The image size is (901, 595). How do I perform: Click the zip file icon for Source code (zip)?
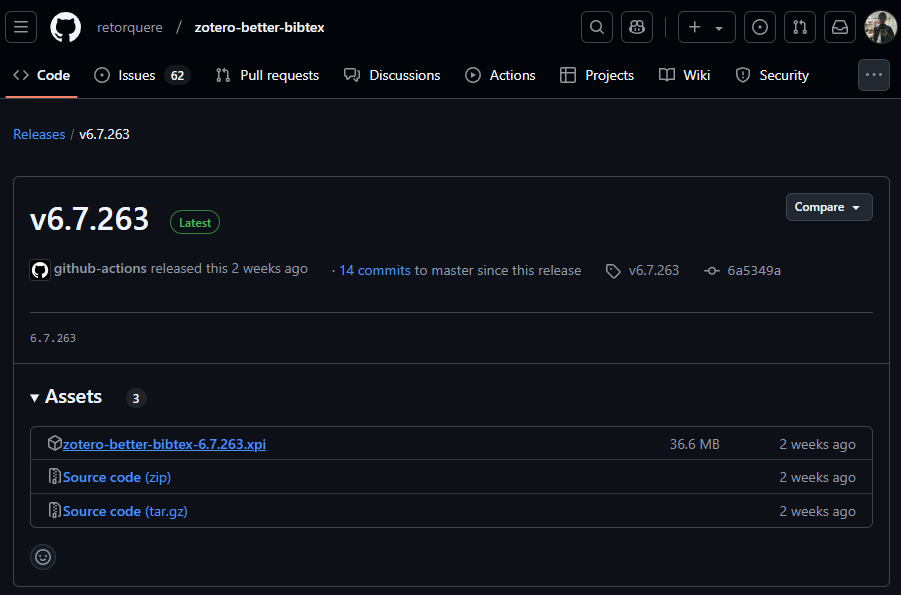(x=55, y=477)
